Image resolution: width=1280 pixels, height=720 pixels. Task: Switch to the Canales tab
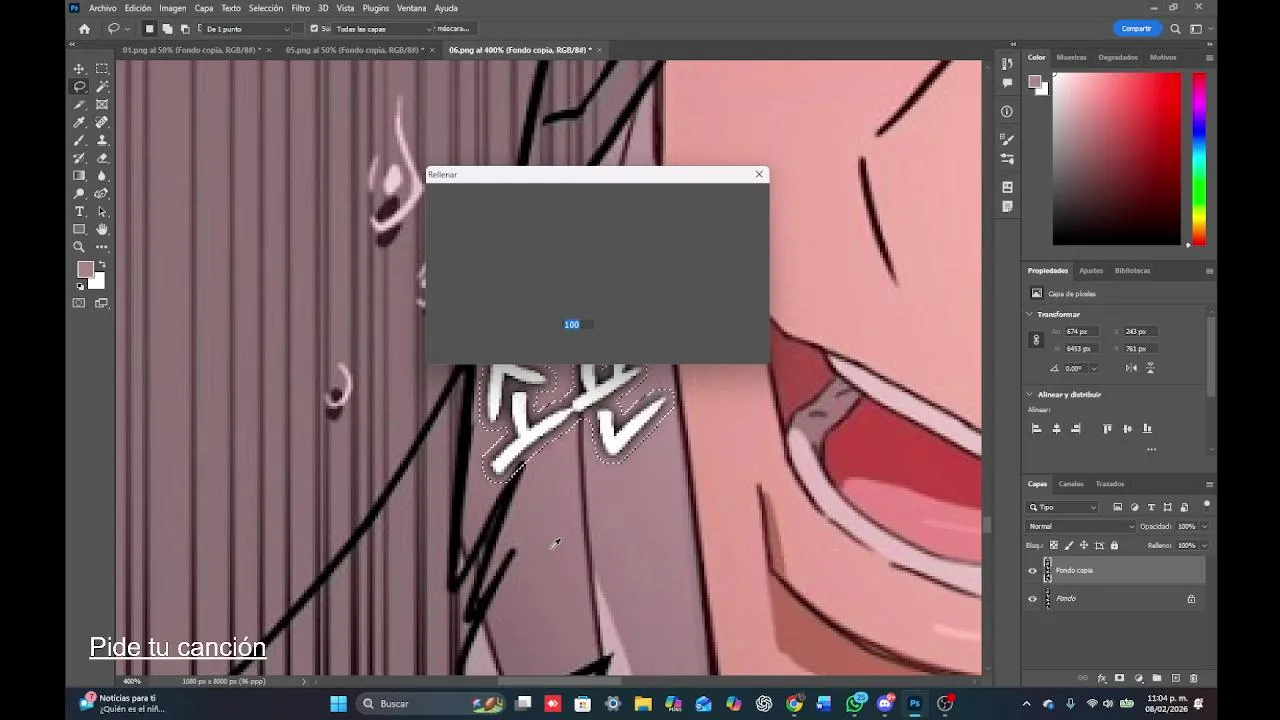pos(1071,484)
